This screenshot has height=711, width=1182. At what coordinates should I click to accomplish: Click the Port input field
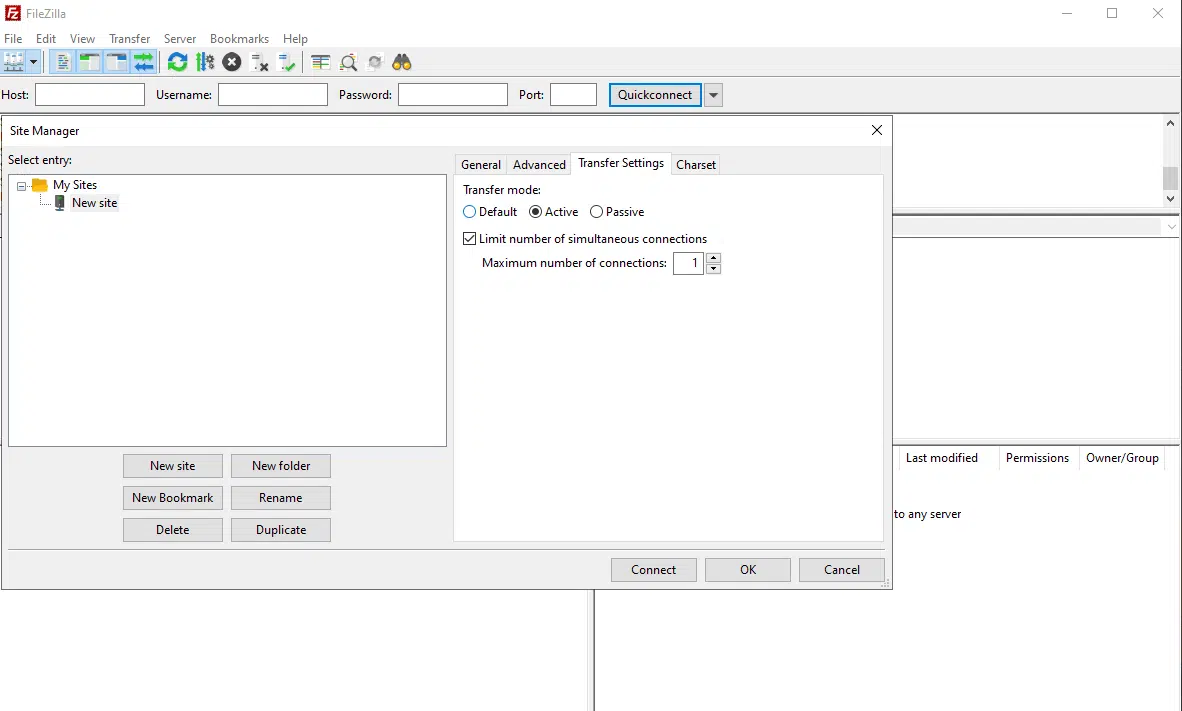click(x=573, y=94)
